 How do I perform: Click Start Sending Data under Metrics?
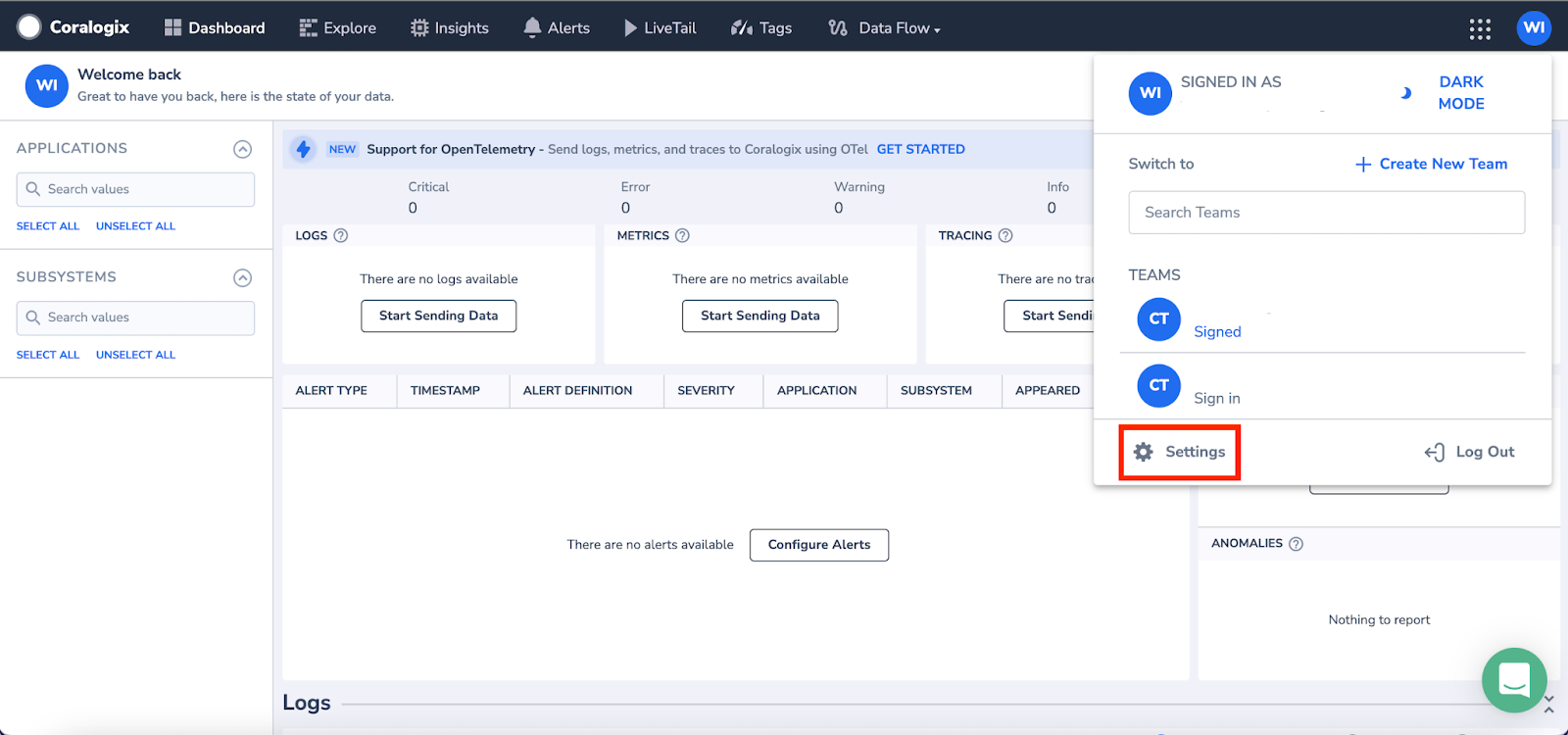click(760, 316)
